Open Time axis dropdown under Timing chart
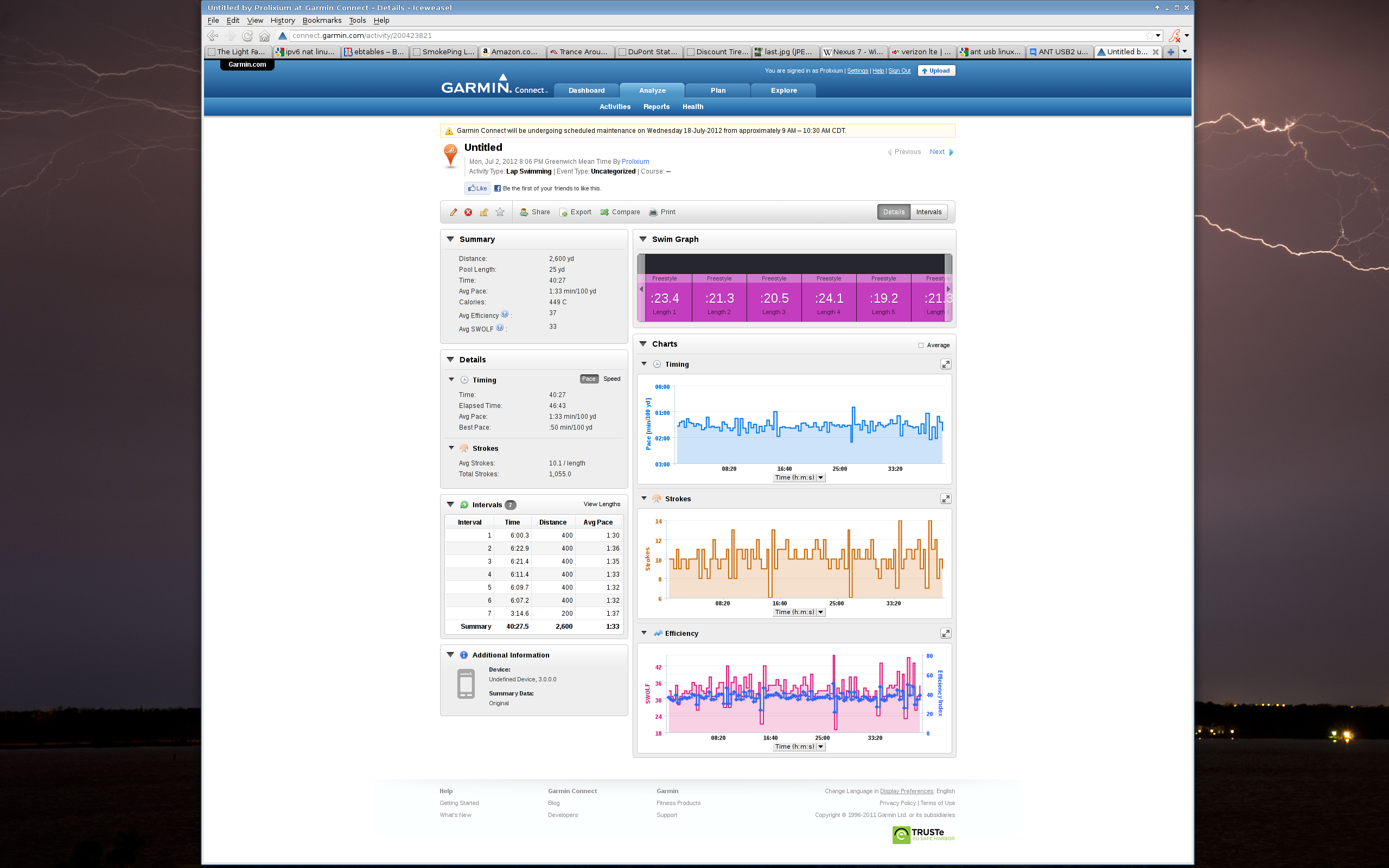This screenshot has height=868, width=1389. [x=800, y=477]
